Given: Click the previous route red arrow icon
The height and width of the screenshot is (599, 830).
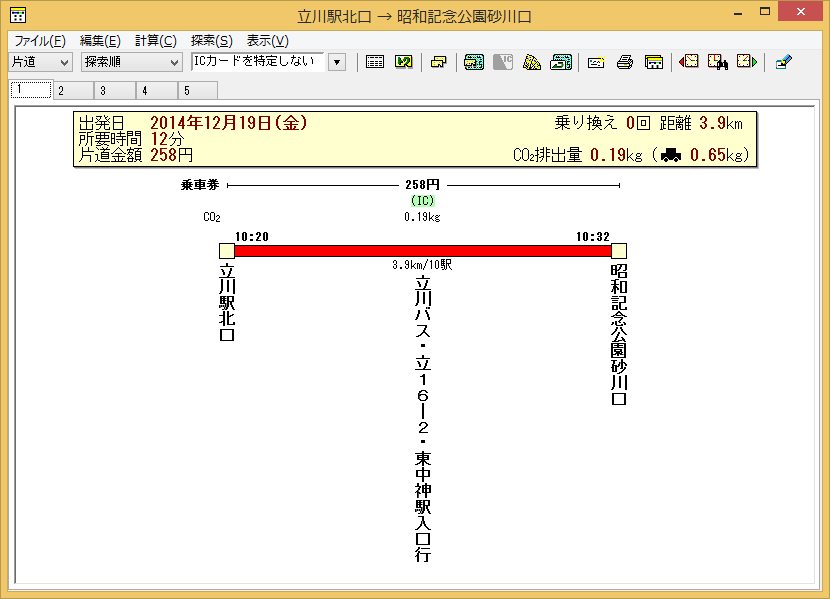Looking at the screenshot, I should pyautogui.click(x=689, y=62).
